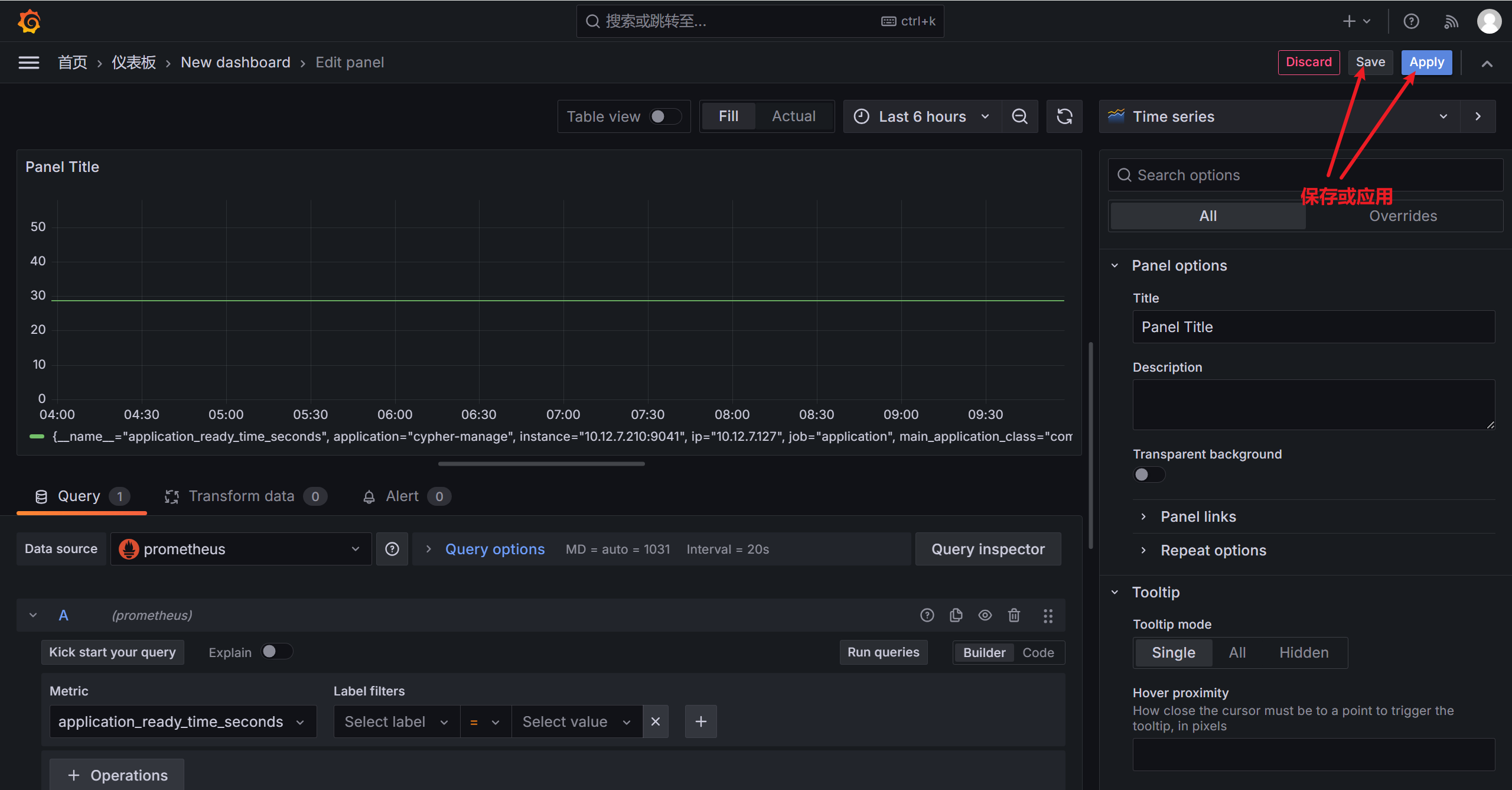Collapse query A row
This screenshot has width=1512, height=790.
coord(33,615)
